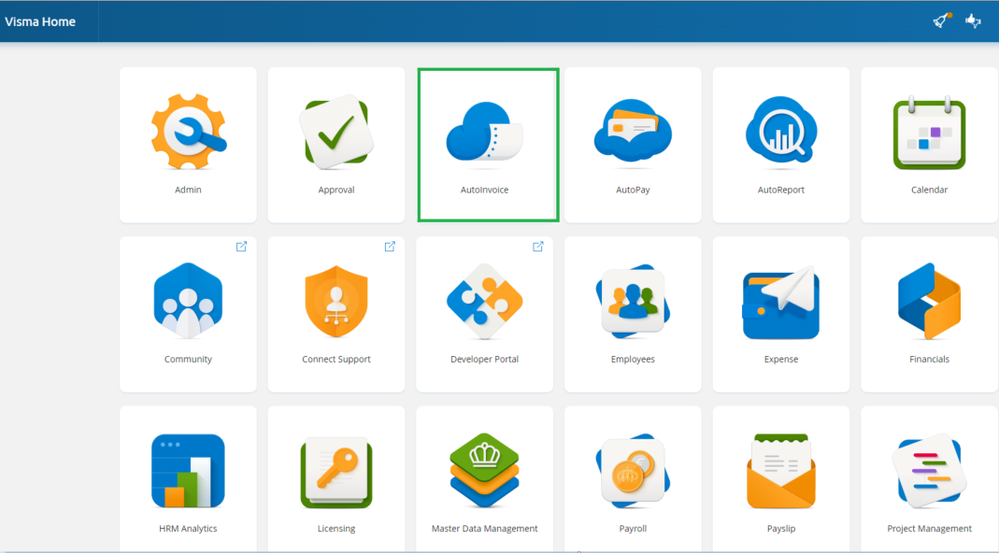
Task: Click the Payroll label text
Action: pyautogui.click(x=633, y=529)
